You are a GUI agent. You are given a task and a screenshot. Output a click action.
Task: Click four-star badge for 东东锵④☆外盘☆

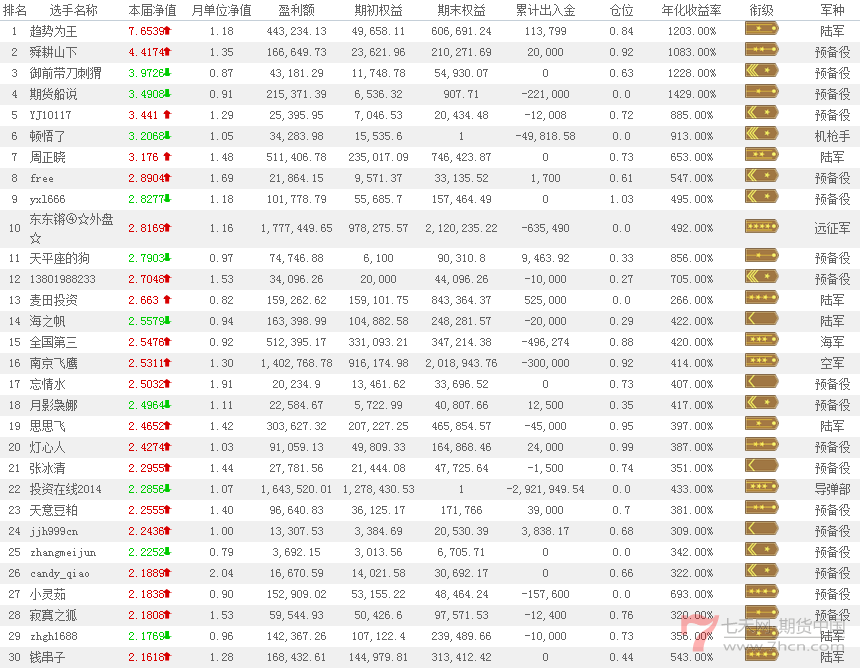coord(762,226)
